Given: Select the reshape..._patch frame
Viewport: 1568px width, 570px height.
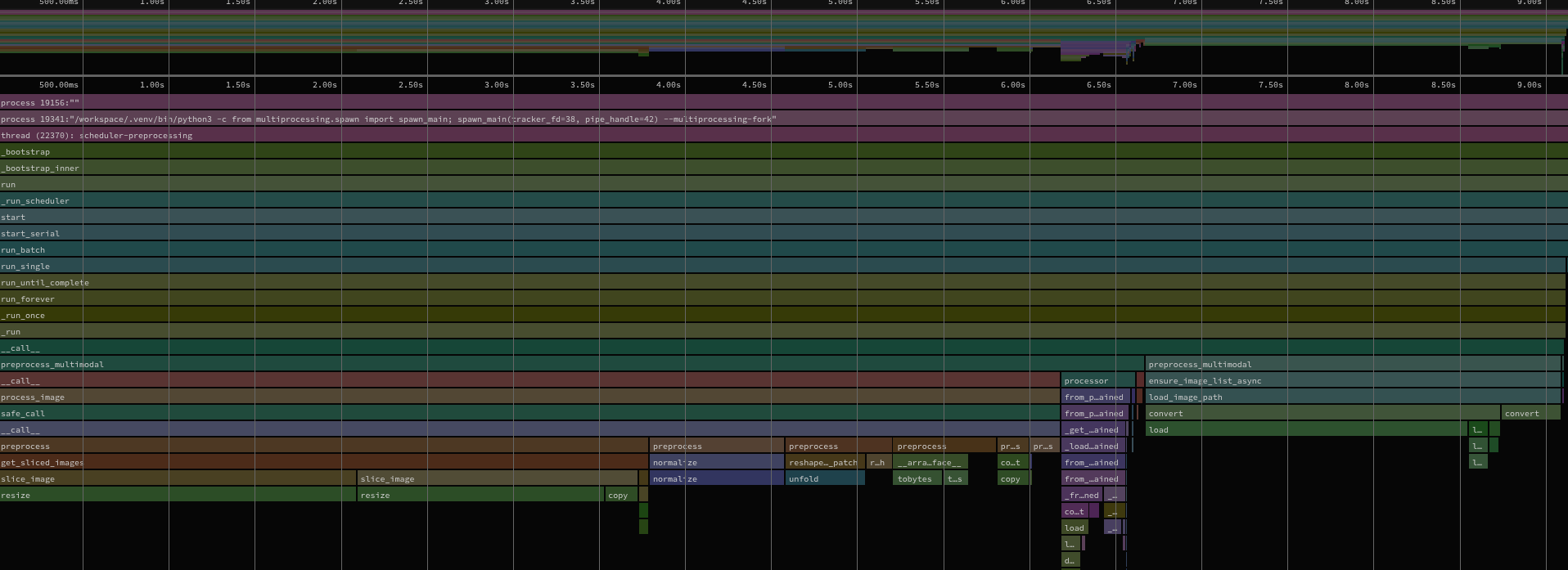Looking at the screenshot, I should [x=825, y=462].
